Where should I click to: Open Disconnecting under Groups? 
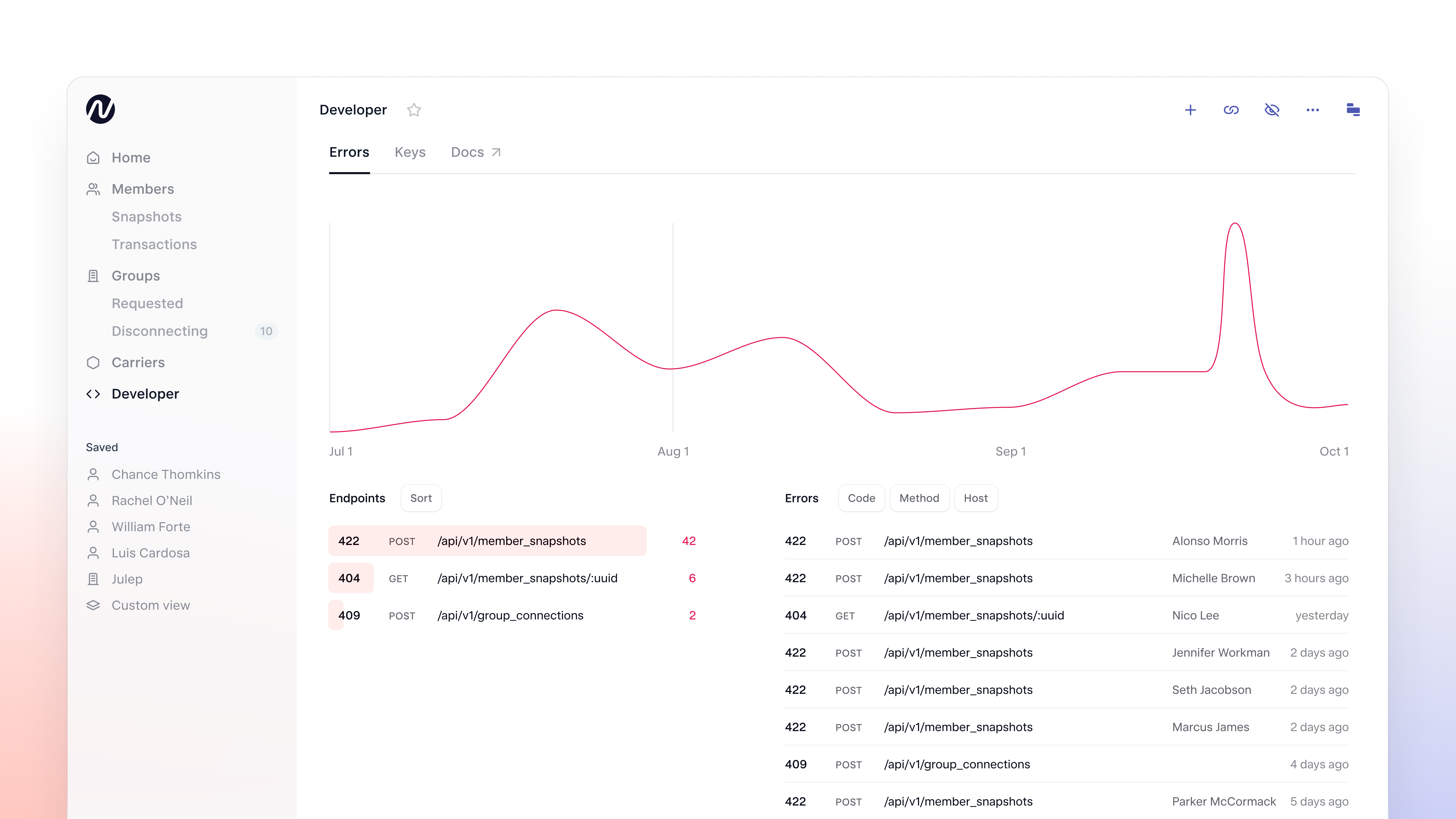coord(160,331)
